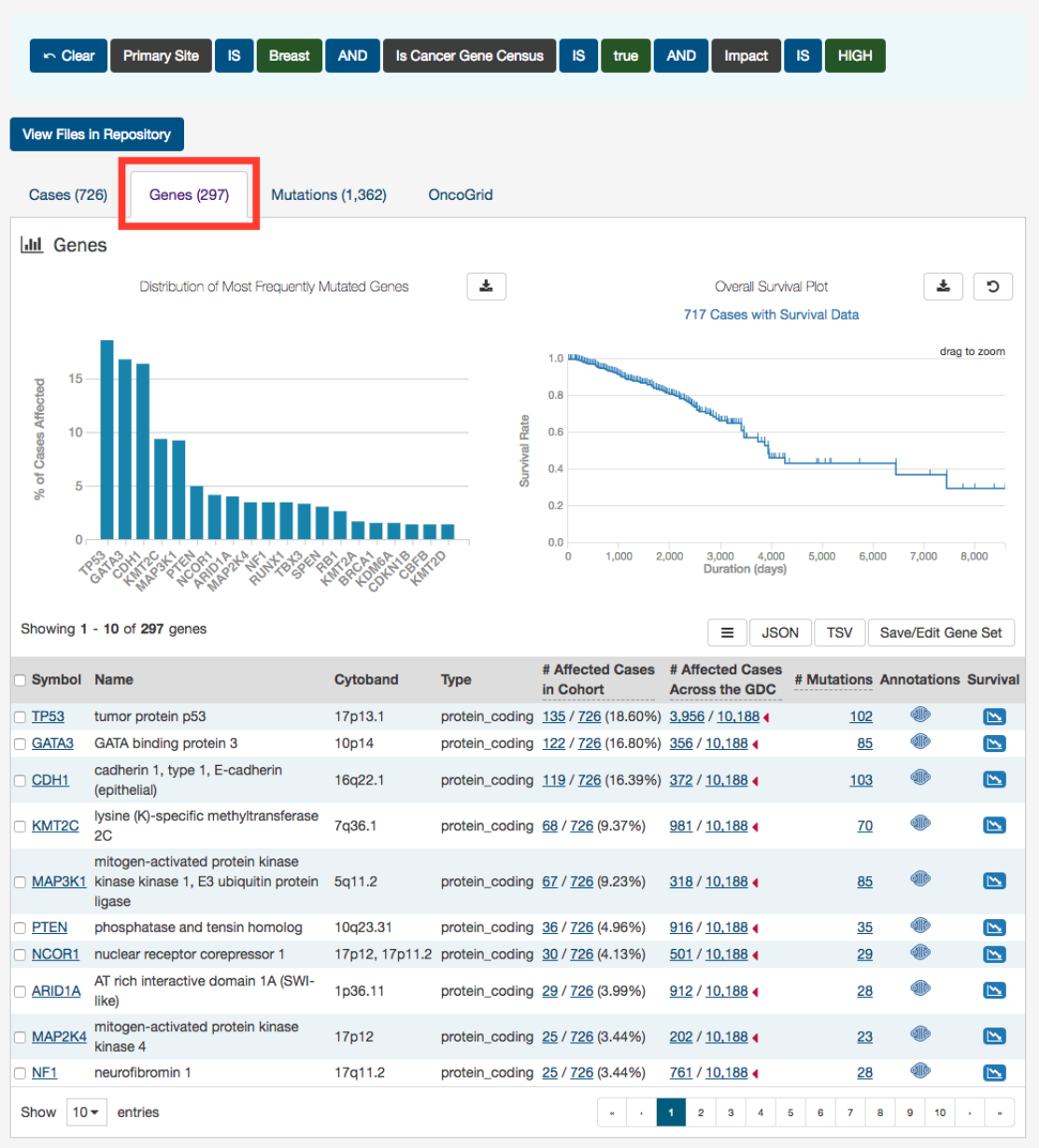
Task: Expand NCOR1 GDC cases arrow
Action: pyautogui.click(x=755, y=956)
